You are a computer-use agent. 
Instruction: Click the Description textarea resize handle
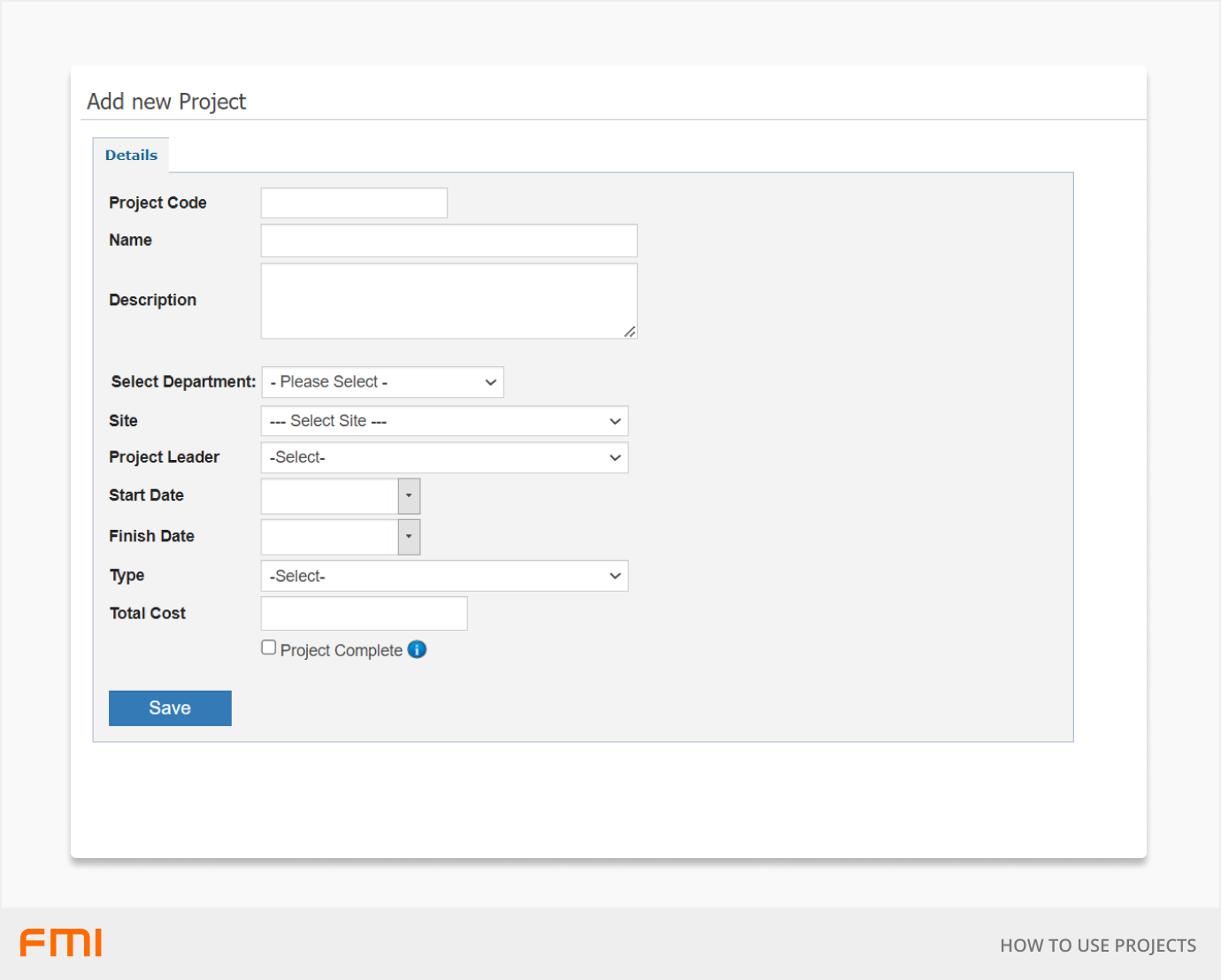(629, 332)
